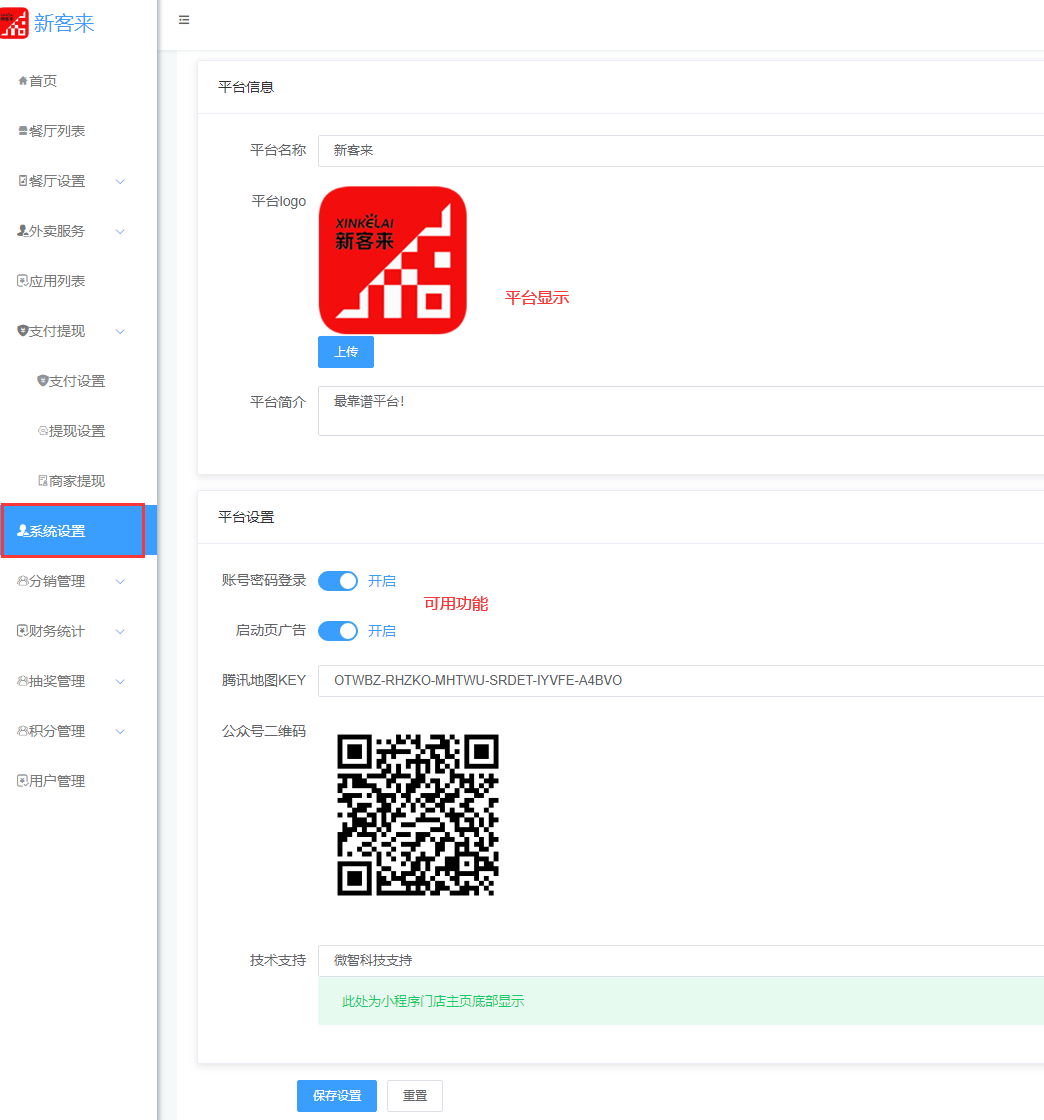
Task: Click the shield icon beside 支付设置
Action: point(43,381)
